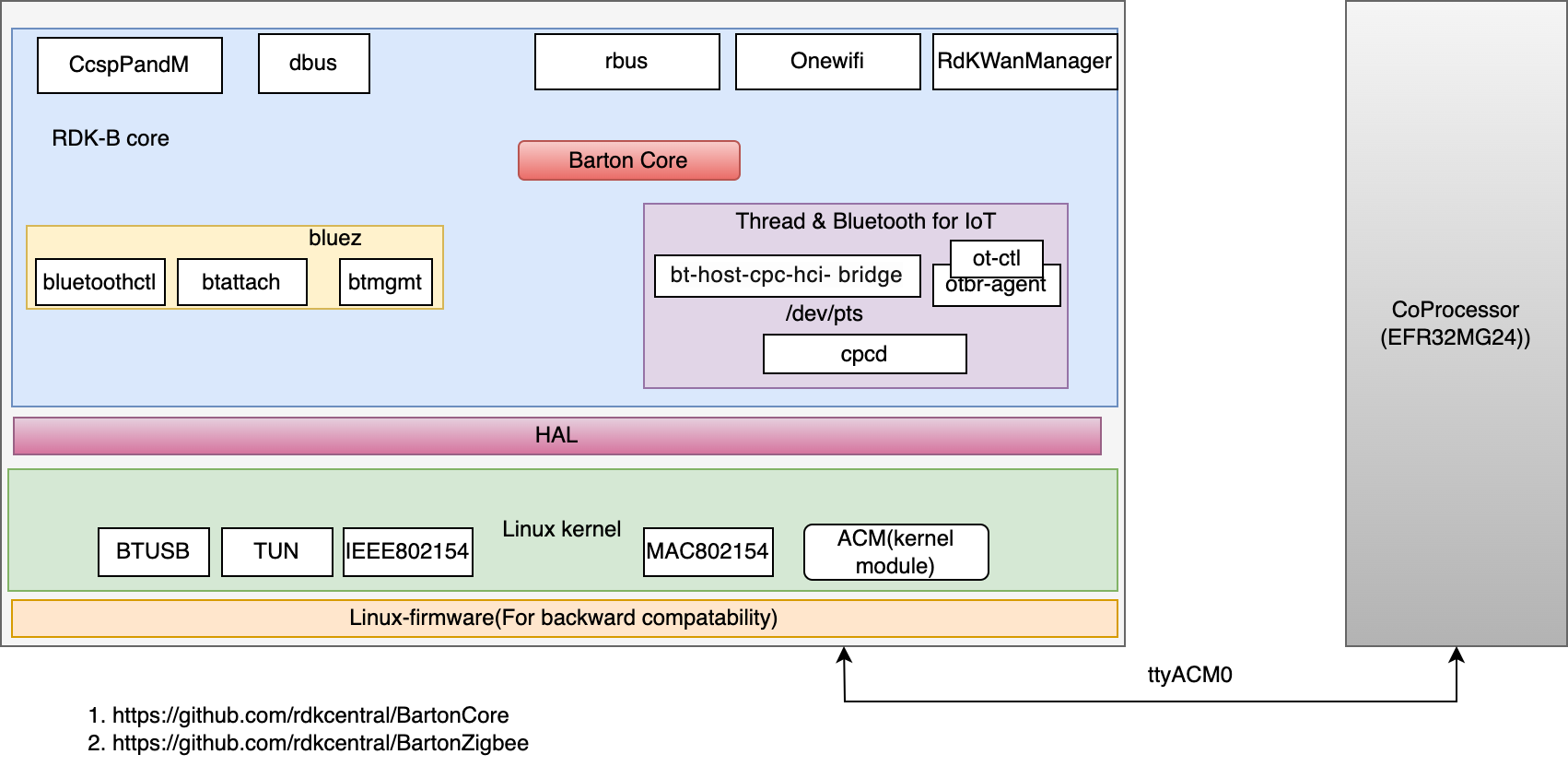Click the pink HAL bar
1568x778 pixels.
click(x=556, y=435)
